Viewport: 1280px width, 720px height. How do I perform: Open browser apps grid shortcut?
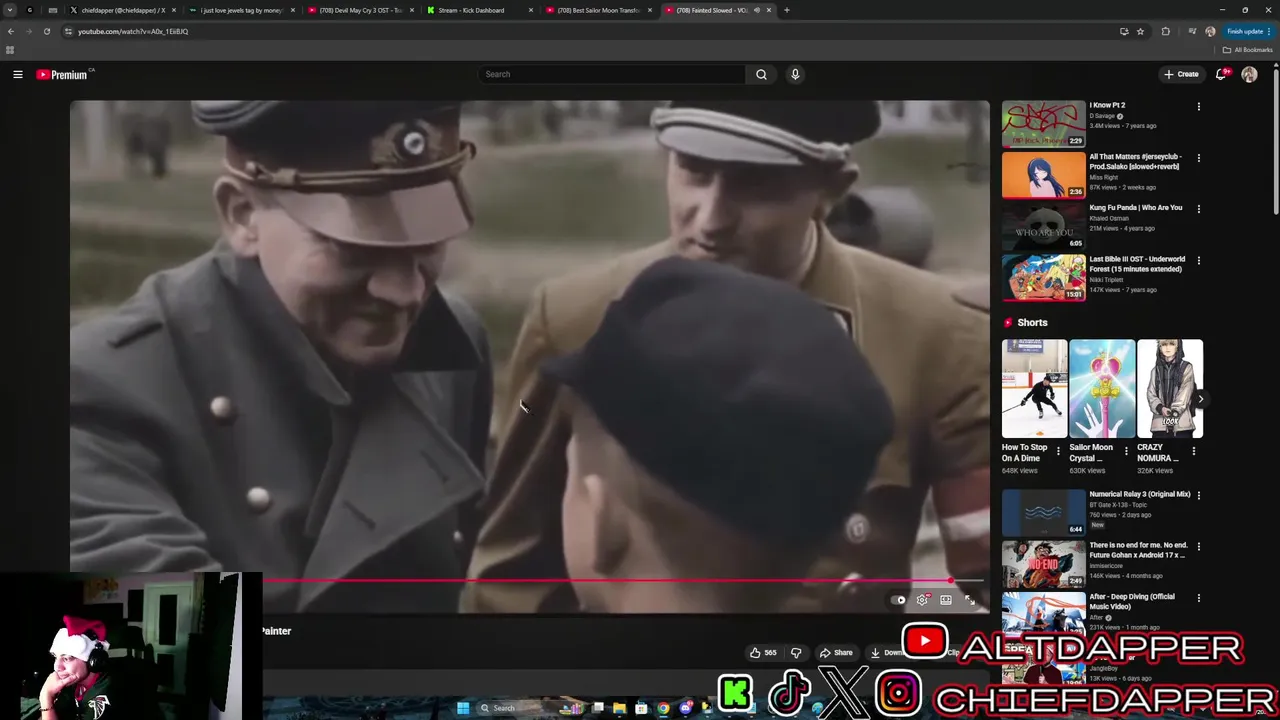(x=10, y=50)
